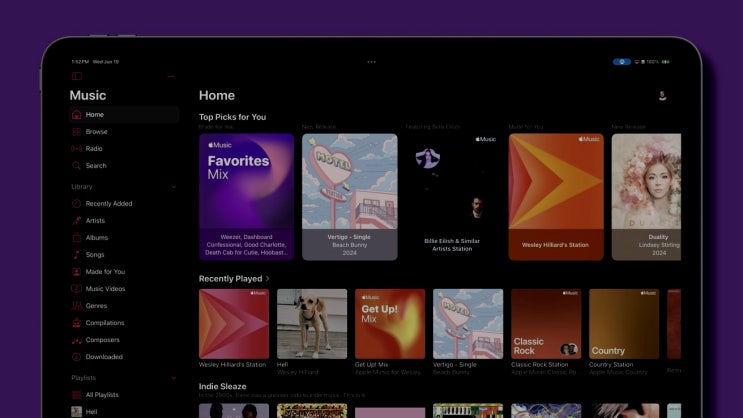Click the Genres icon
The height and width of the screenshot is (418, 743).
tap(76, 306)
